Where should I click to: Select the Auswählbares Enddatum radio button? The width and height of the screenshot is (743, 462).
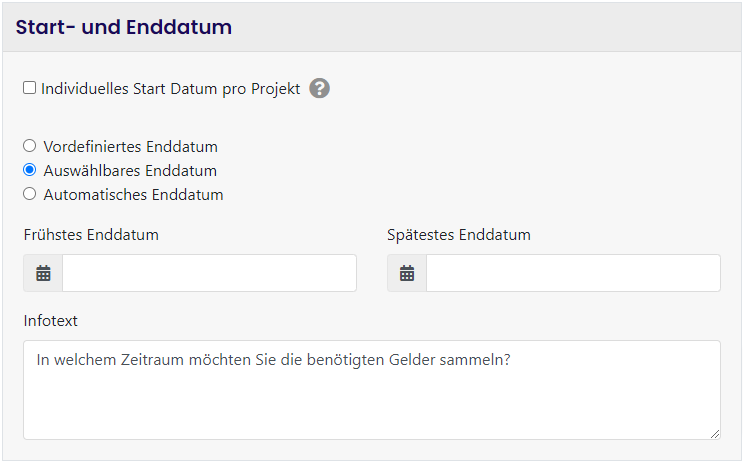30,170
